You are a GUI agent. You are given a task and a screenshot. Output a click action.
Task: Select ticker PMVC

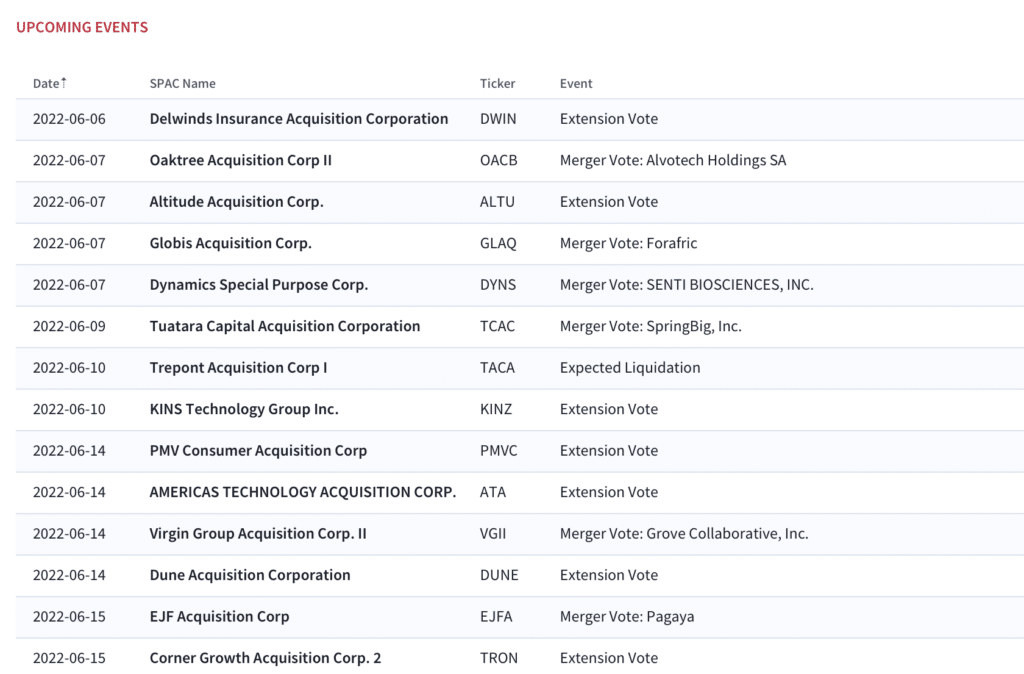pos(498,451)
